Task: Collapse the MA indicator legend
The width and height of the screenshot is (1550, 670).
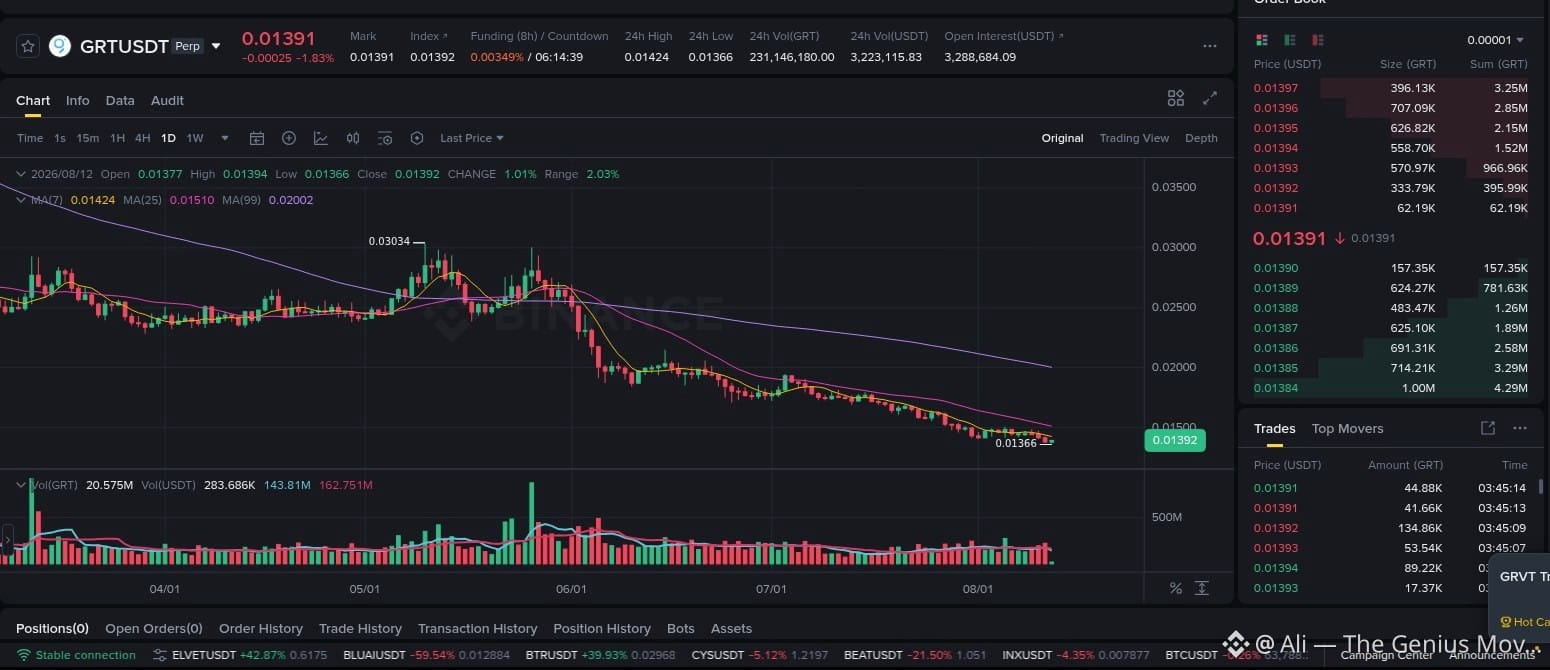Action: [21, 200]
